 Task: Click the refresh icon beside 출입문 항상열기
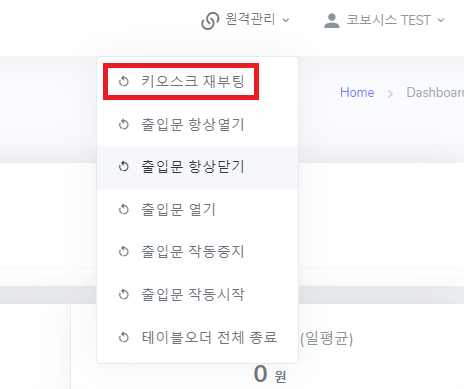124,125
